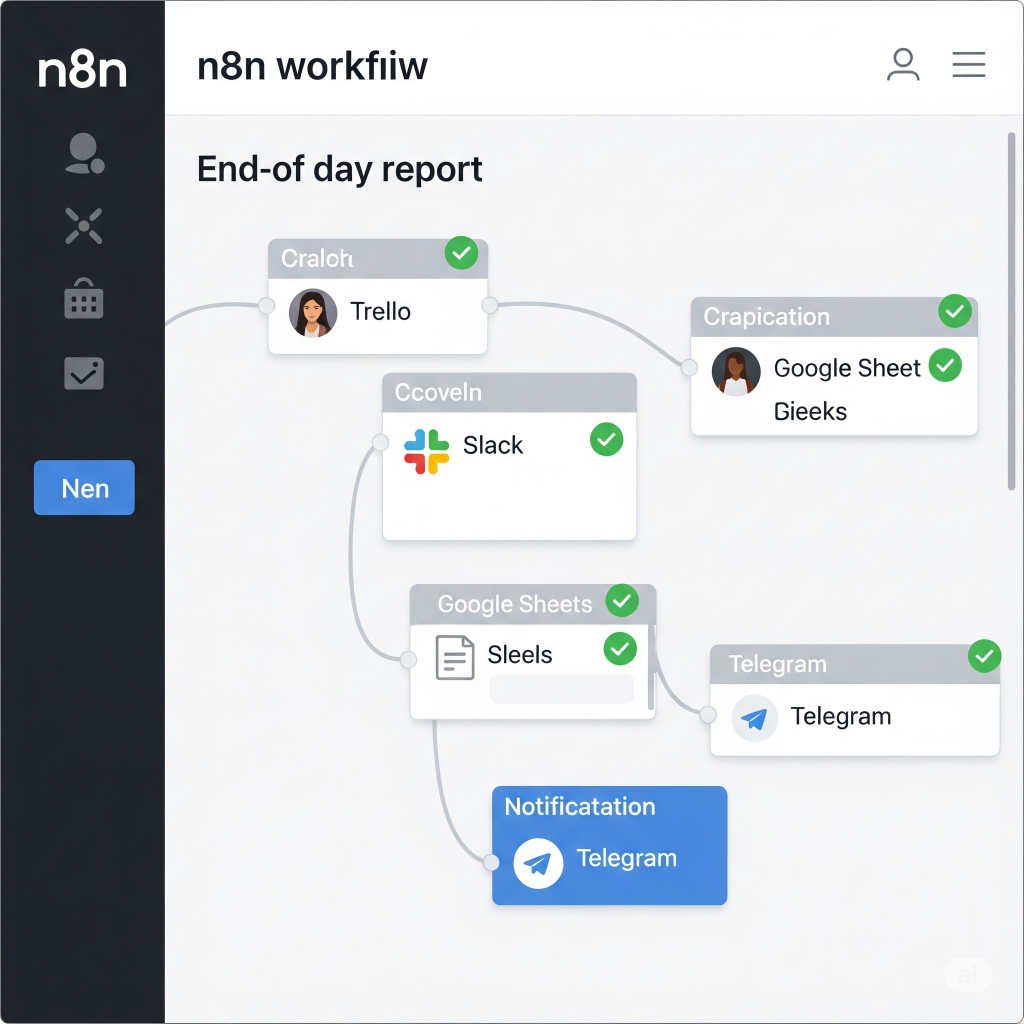Image resolution: width=1024 pixels, height=1024 pixels.
Task: Click the input connector dot on the Slack node
Action: click(381, 440)
